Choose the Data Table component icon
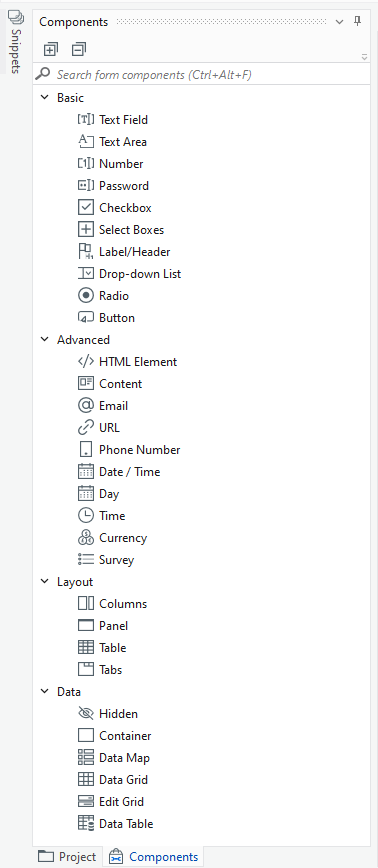The height and width of the screenshot is (868, 378). [86, 823]
